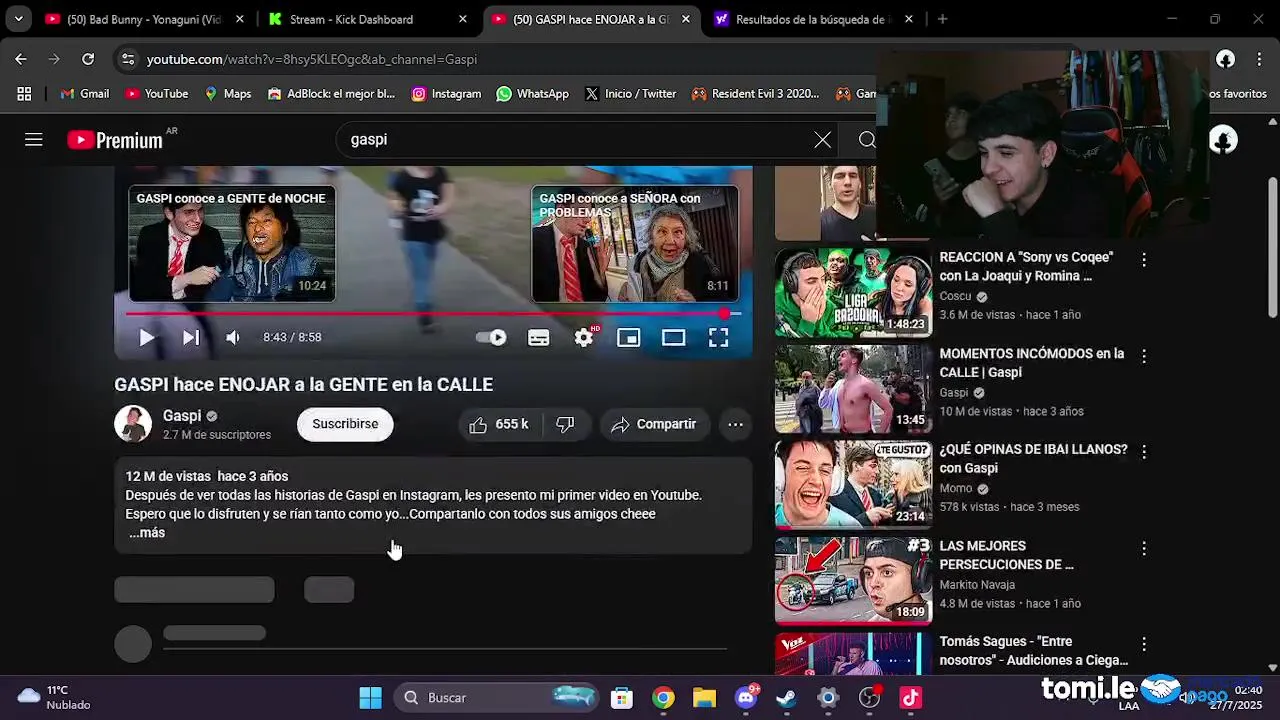The width and height of the screenshot is (1280, 720).
Task: View site information icon in address bar
Action: pos(128,59)
